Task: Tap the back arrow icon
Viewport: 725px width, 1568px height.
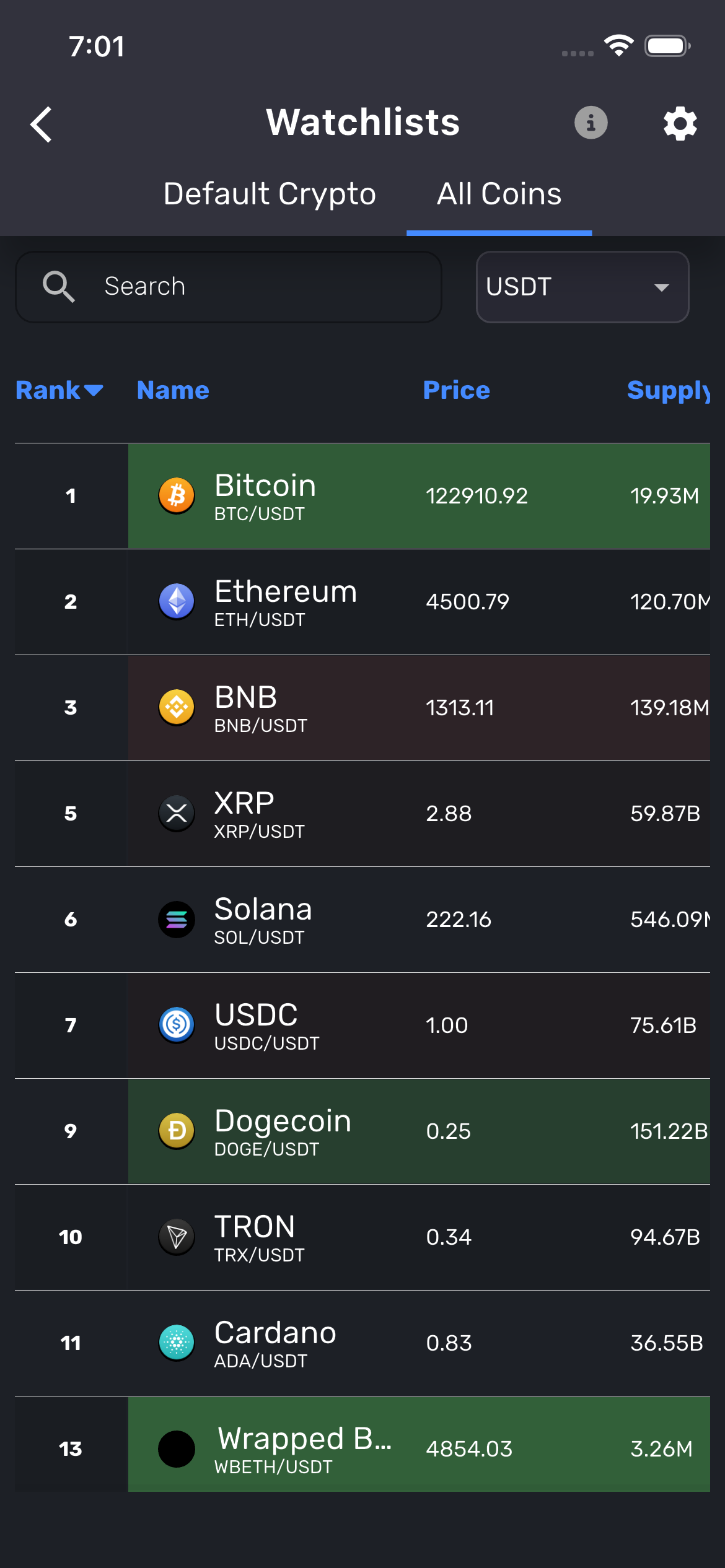Action: click(42, 124)
